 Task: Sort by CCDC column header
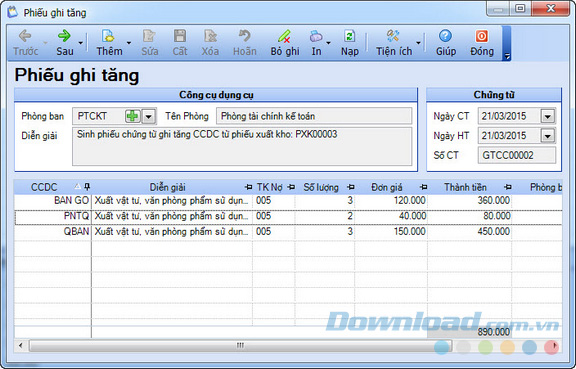click(x=44, y=187)
